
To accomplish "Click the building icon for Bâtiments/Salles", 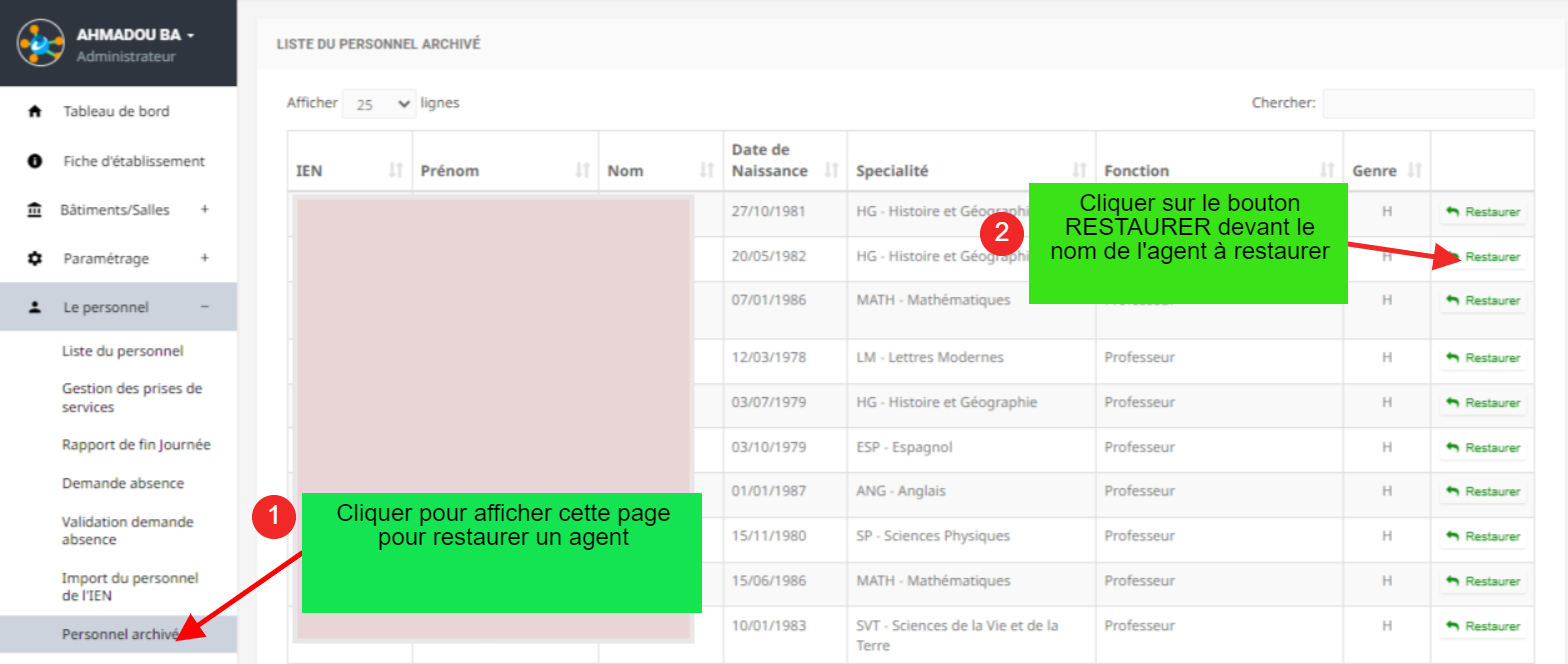I will point(35,210).
